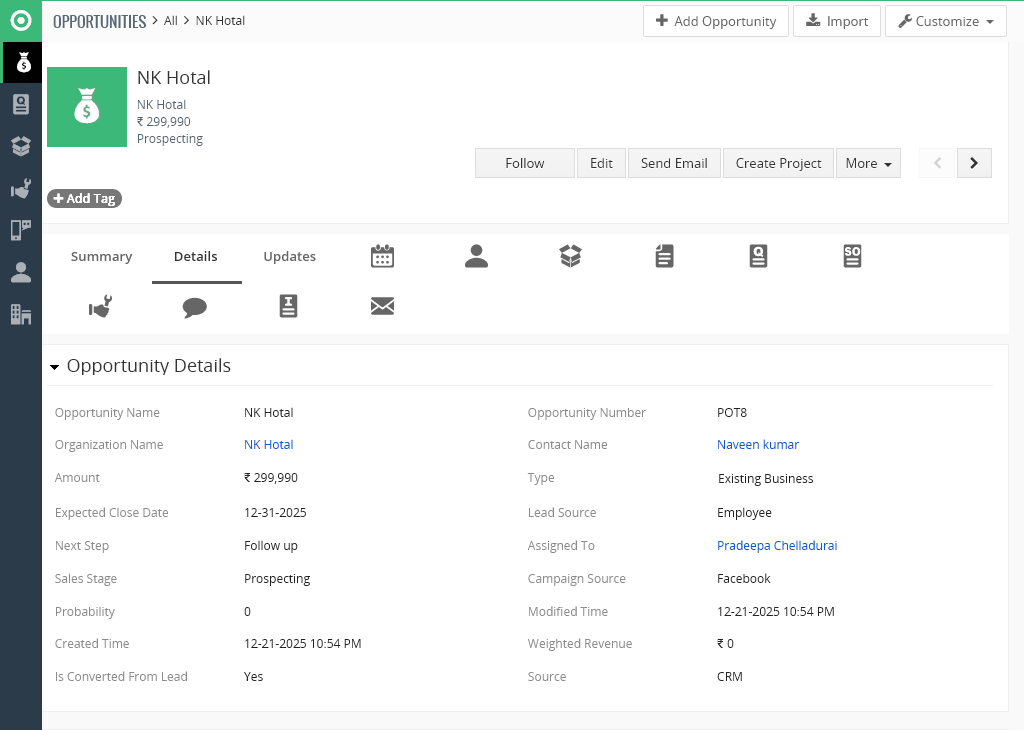Switch to the Updates tab
1024x730 pixels.
coord(289,257)
